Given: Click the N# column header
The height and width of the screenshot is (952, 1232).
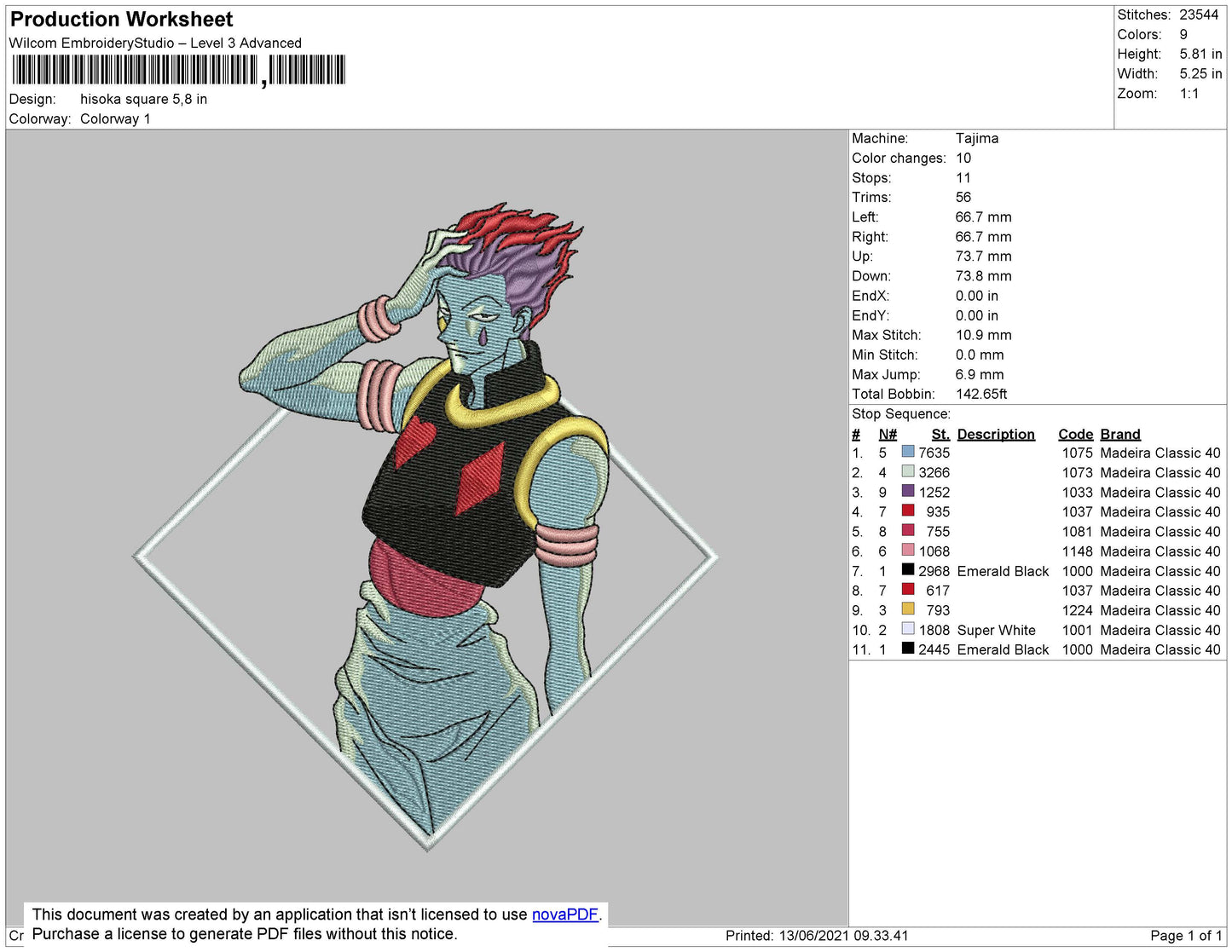Looking at the screenshot, I should [x=888, y=434].
